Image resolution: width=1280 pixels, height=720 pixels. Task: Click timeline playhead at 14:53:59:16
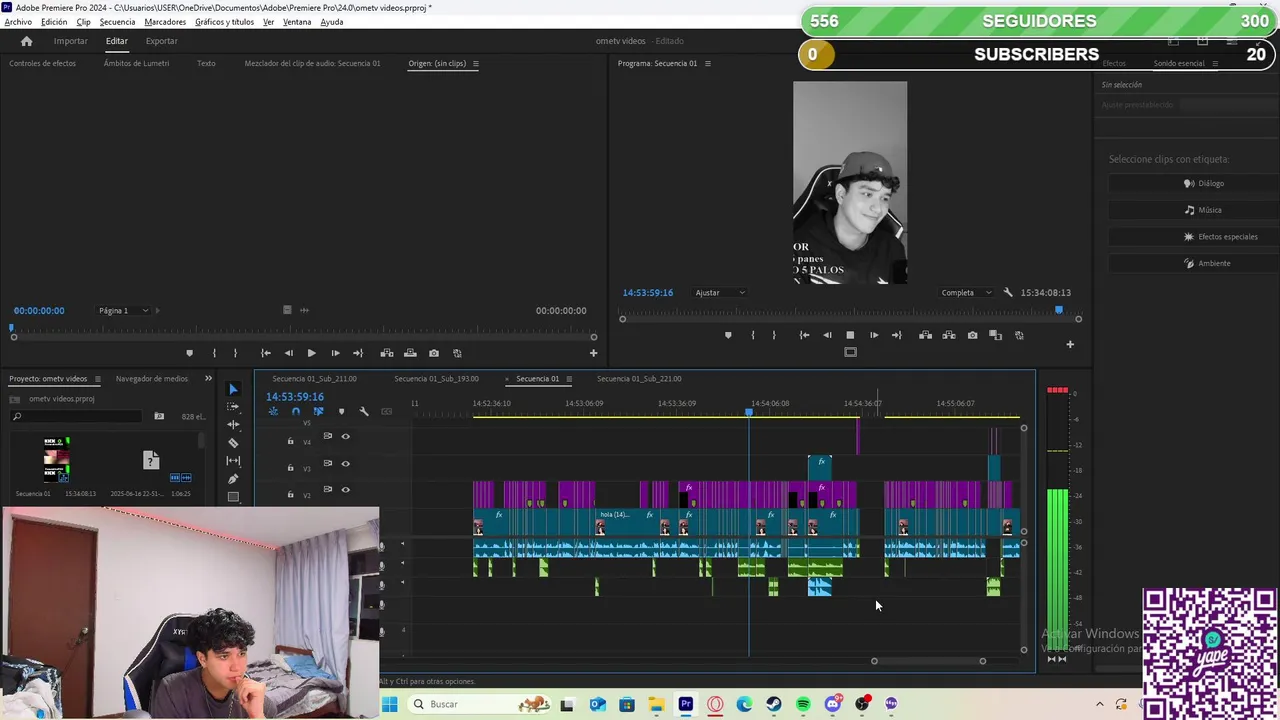coord(749,412)
